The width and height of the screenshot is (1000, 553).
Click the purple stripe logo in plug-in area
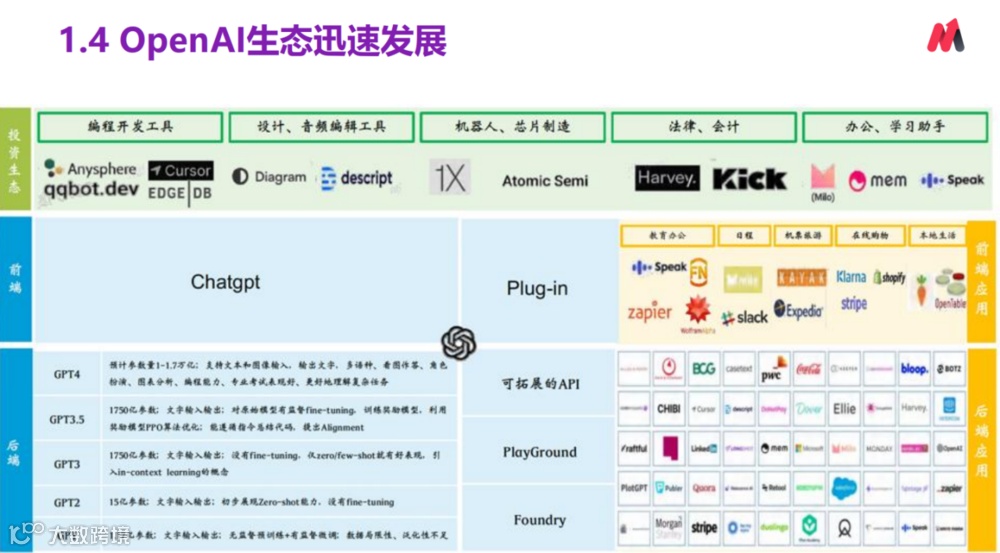pyautogui.click(x=853, y=304)
